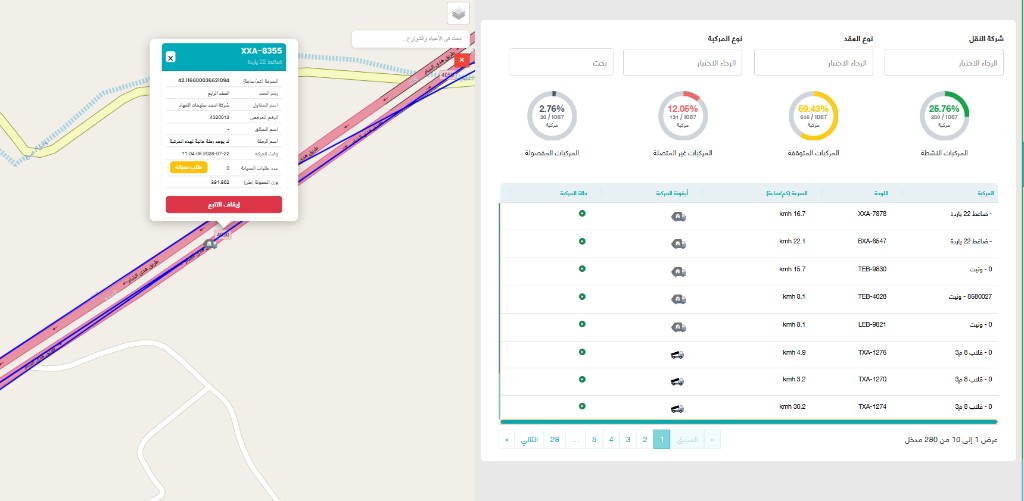Click the vehicle icon in TED-4028 row
Viewport: 1024px width, 501px height.
pos(679,299)
